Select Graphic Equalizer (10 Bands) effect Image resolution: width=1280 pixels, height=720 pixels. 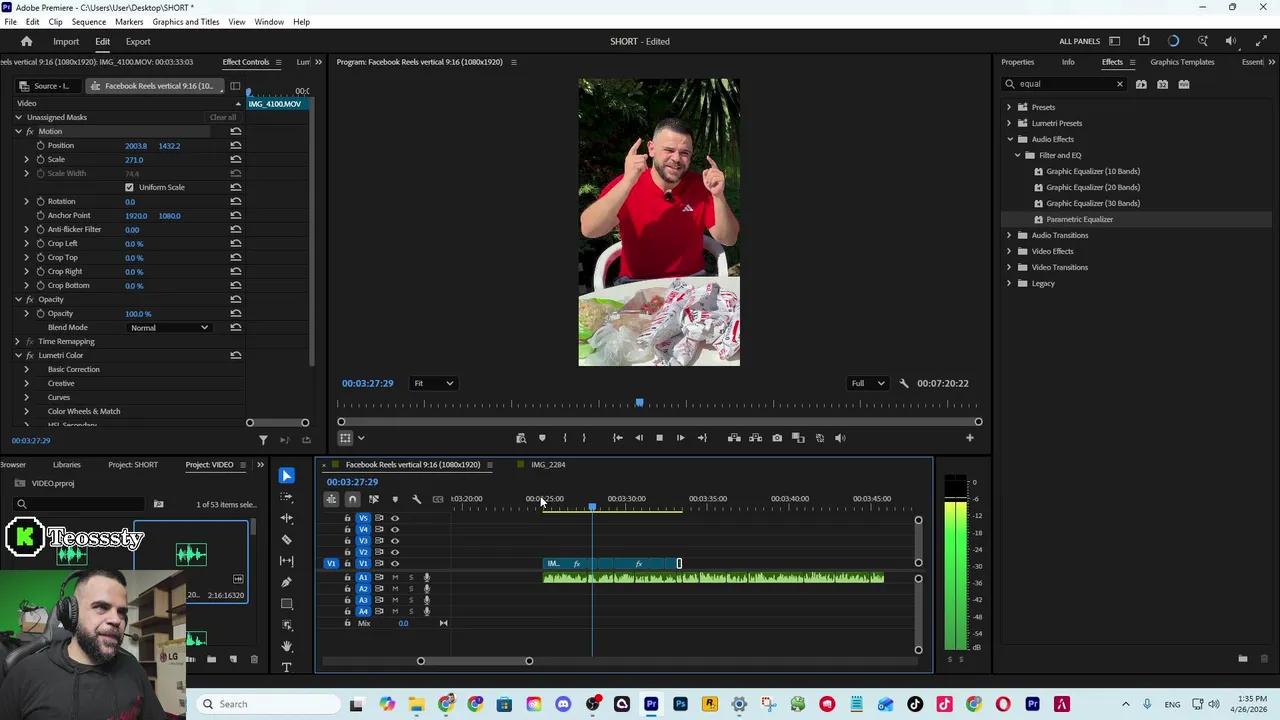[1092, 171]
